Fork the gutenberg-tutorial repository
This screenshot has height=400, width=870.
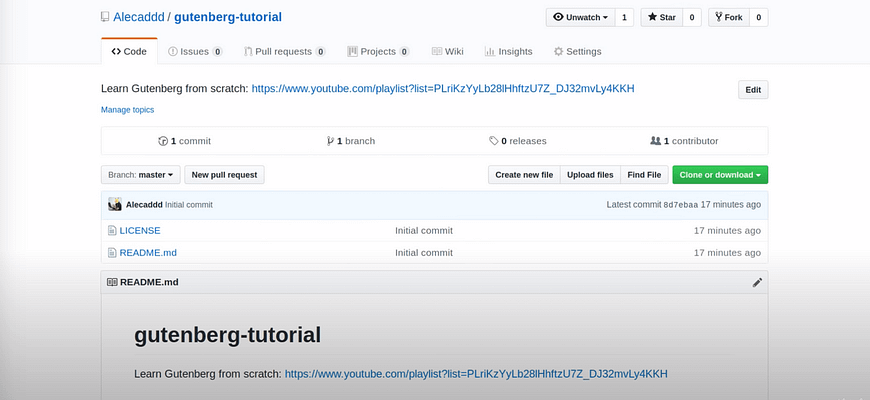click(x=729, y=17)
